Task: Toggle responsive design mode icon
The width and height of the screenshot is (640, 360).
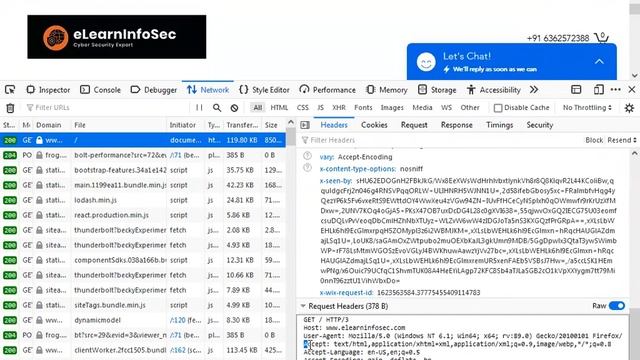Action: 599,90
